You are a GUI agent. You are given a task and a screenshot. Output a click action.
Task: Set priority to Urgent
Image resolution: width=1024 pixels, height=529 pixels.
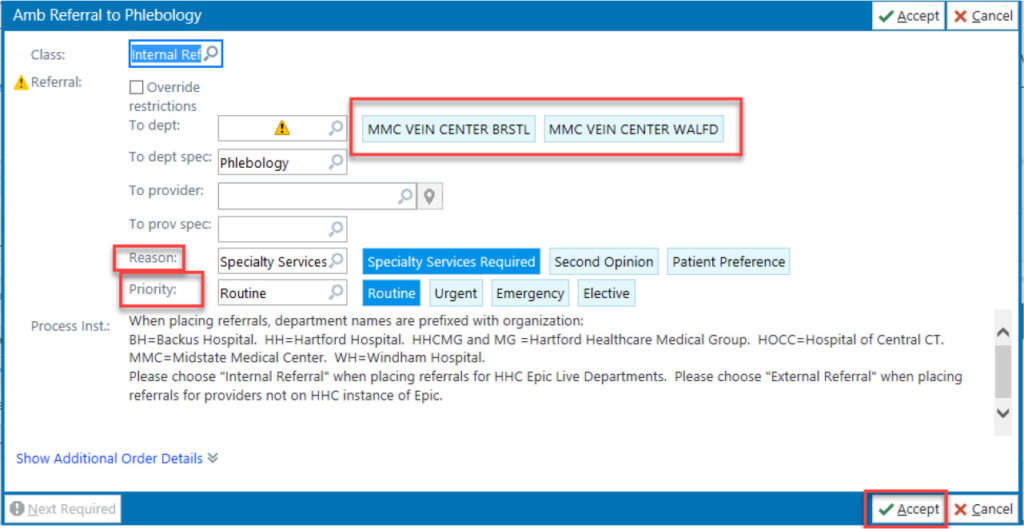click(456, 293)
